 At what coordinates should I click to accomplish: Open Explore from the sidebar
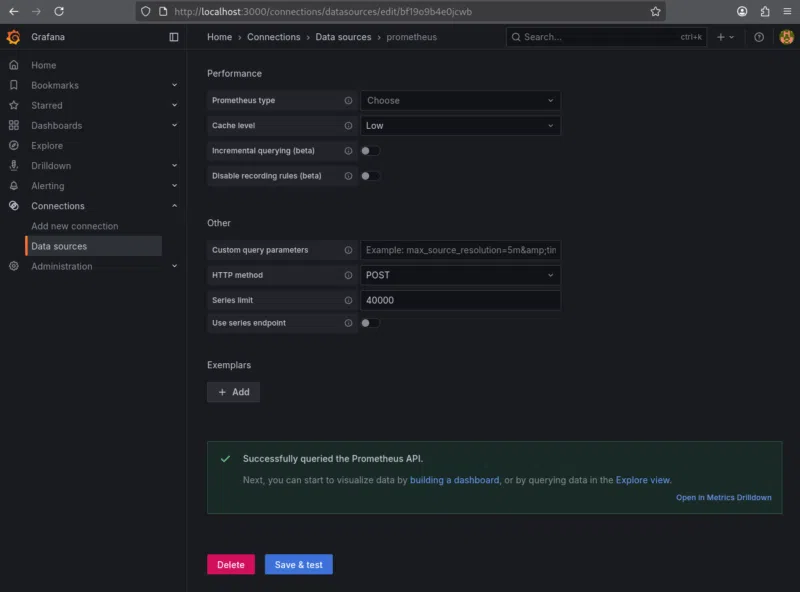pos(46,146)
